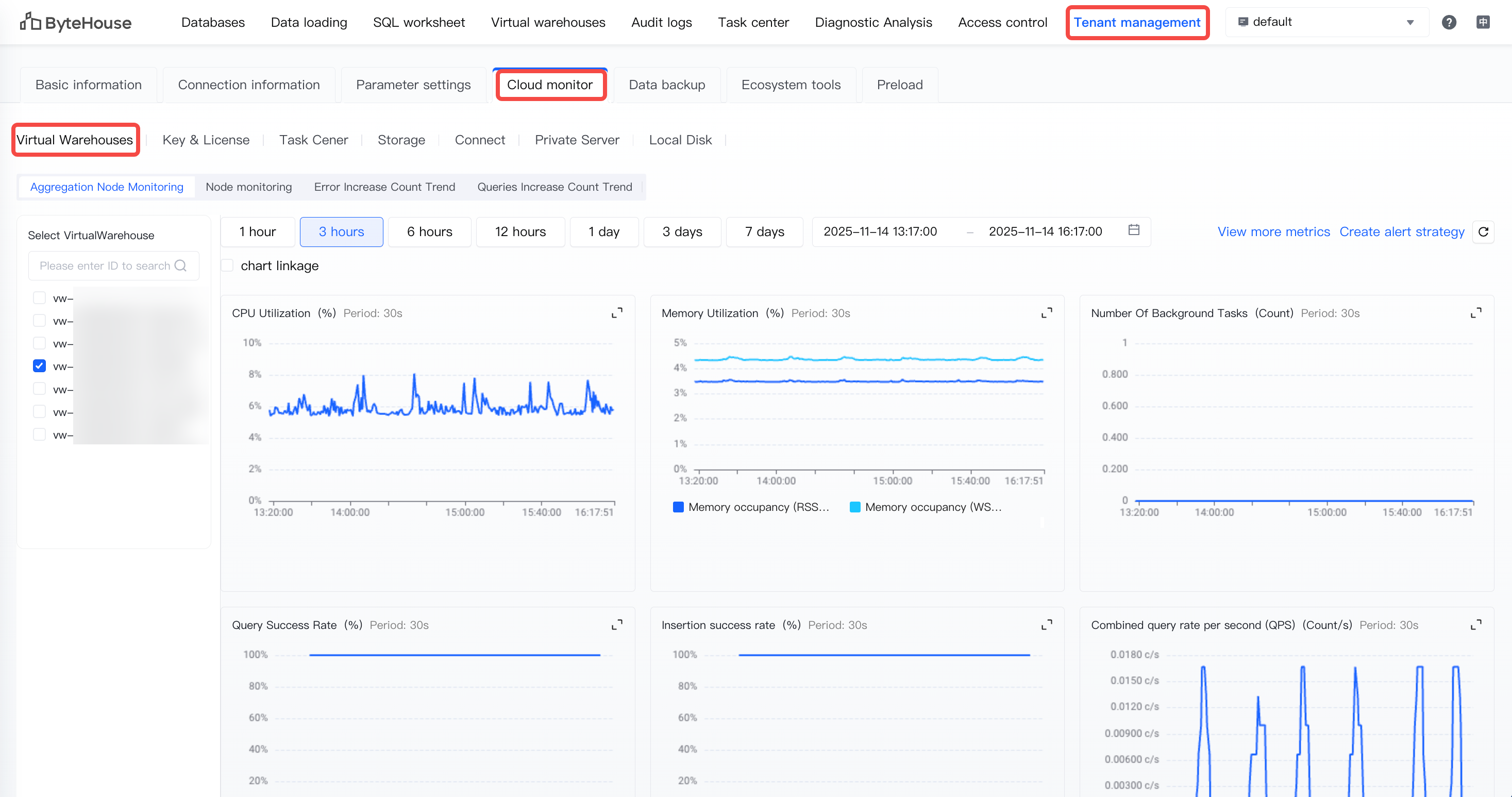Click the search magnifier icon in ID field
The image size is (1512, 797).
point(181,265)
